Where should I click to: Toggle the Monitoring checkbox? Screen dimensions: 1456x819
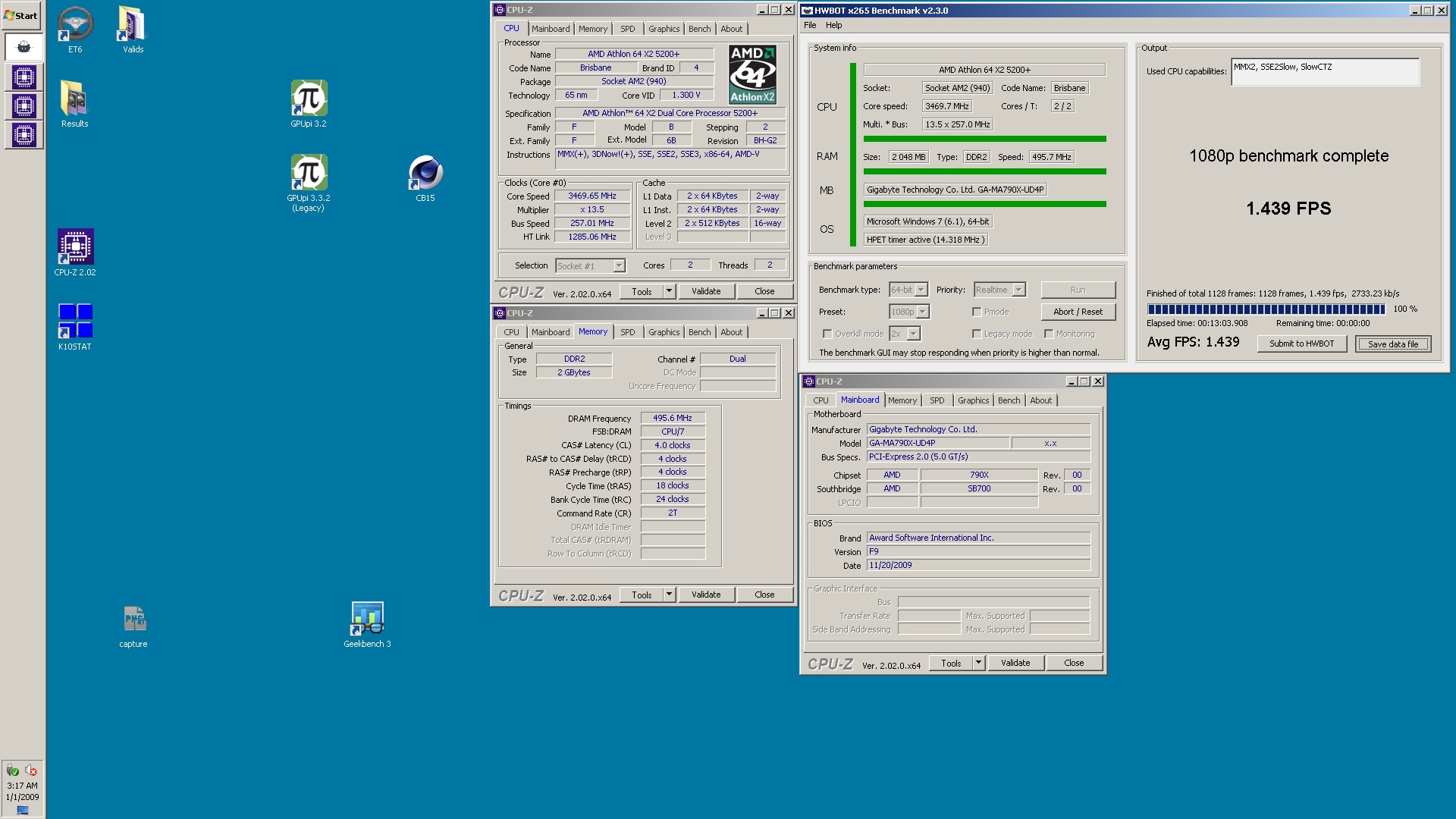[1049, 334]
